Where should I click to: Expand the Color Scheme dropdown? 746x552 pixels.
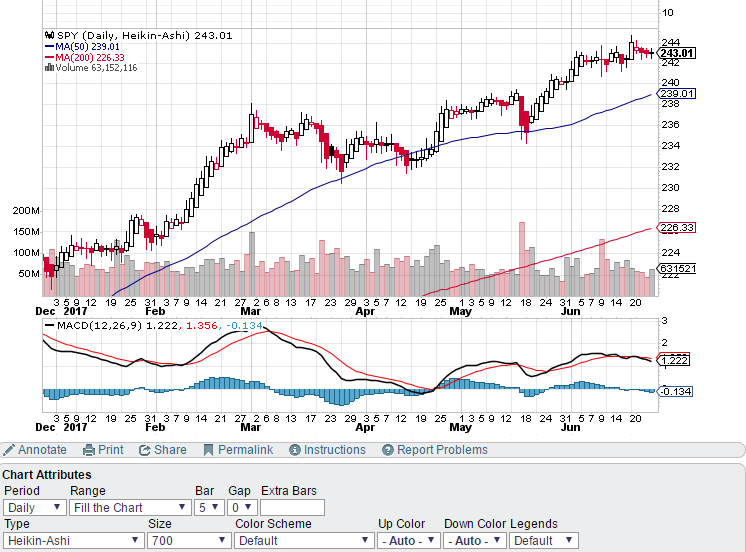click(302, 540)
